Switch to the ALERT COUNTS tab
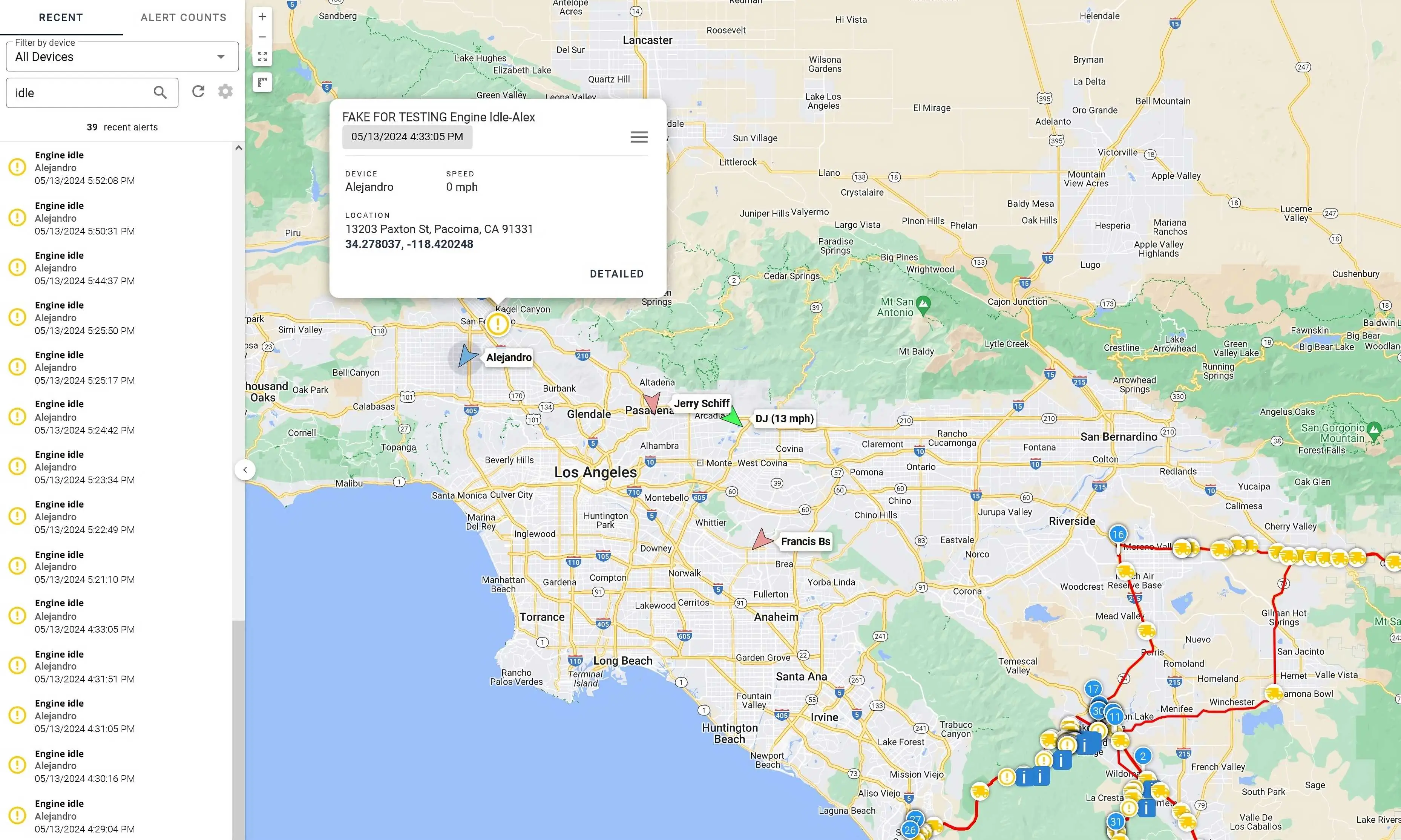 pos(183,18)
